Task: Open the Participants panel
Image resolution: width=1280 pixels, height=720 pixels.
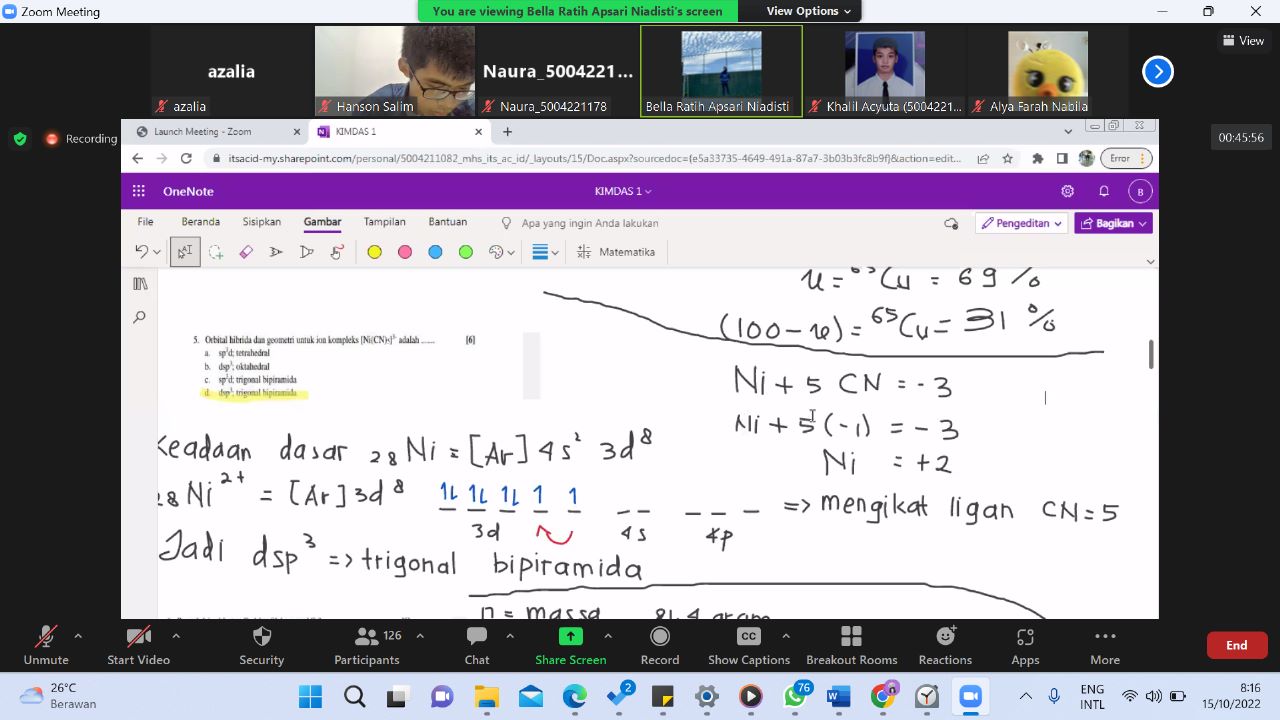Action: 367,645
